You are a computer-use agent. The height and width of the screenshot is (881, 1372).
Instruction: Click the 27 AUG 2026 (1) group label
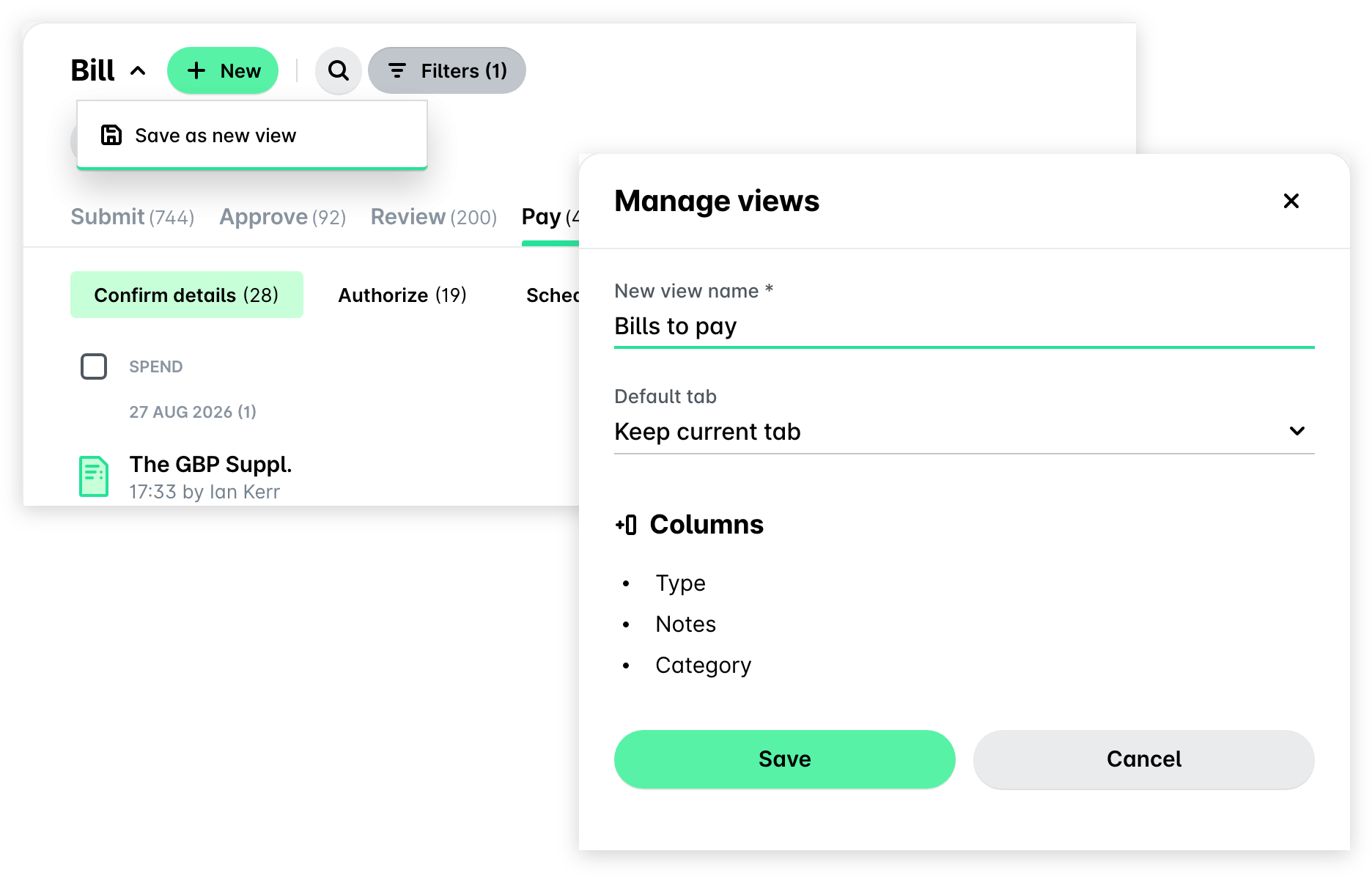[193, 412]
